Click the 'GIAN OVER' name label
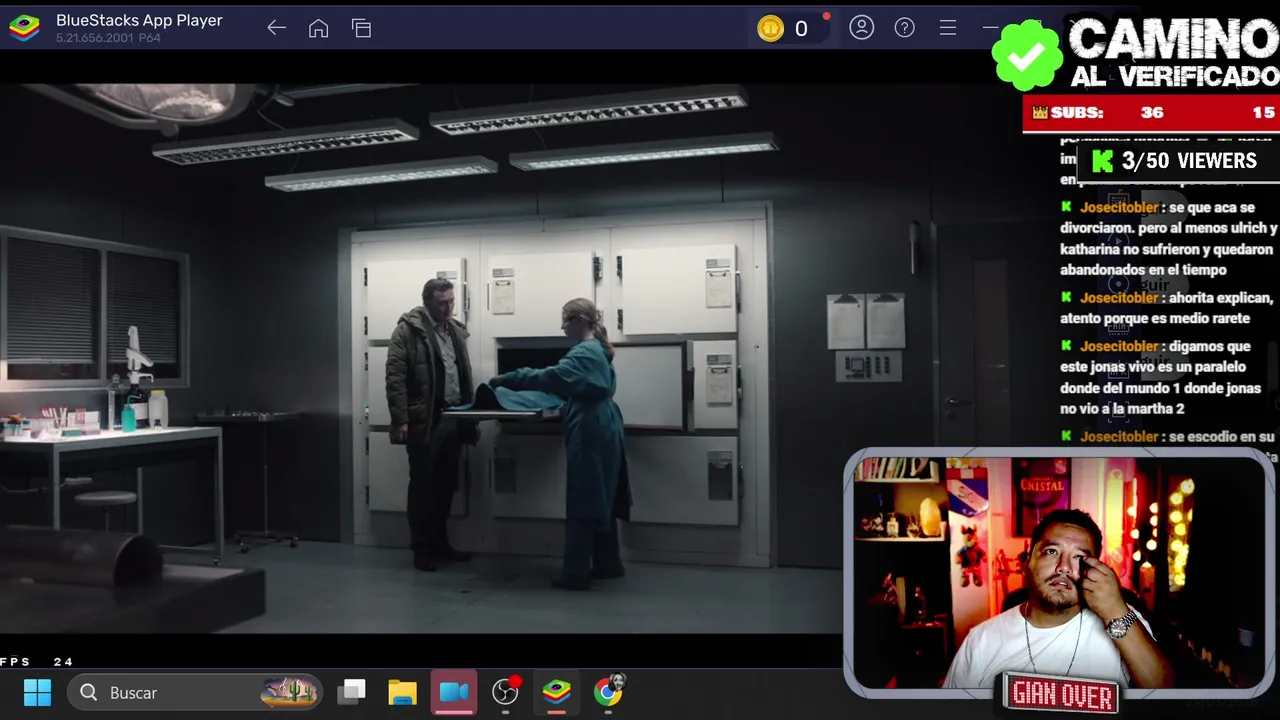 (x=1062, y=694)
